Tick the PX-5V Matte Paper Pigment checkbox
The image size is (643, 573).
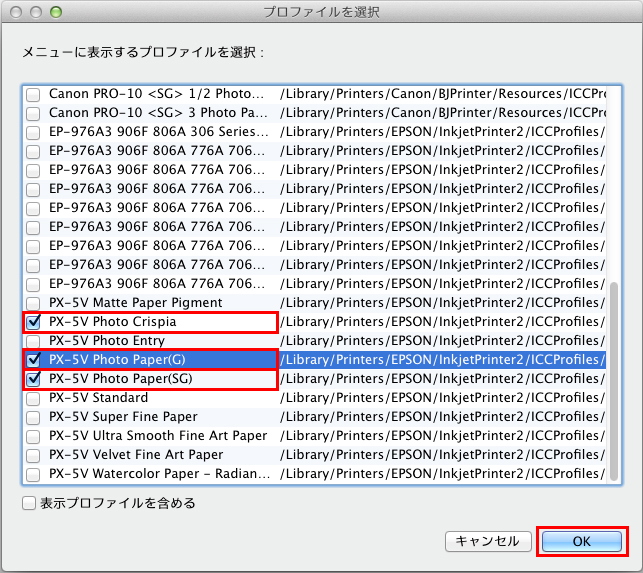click(33, 304)
